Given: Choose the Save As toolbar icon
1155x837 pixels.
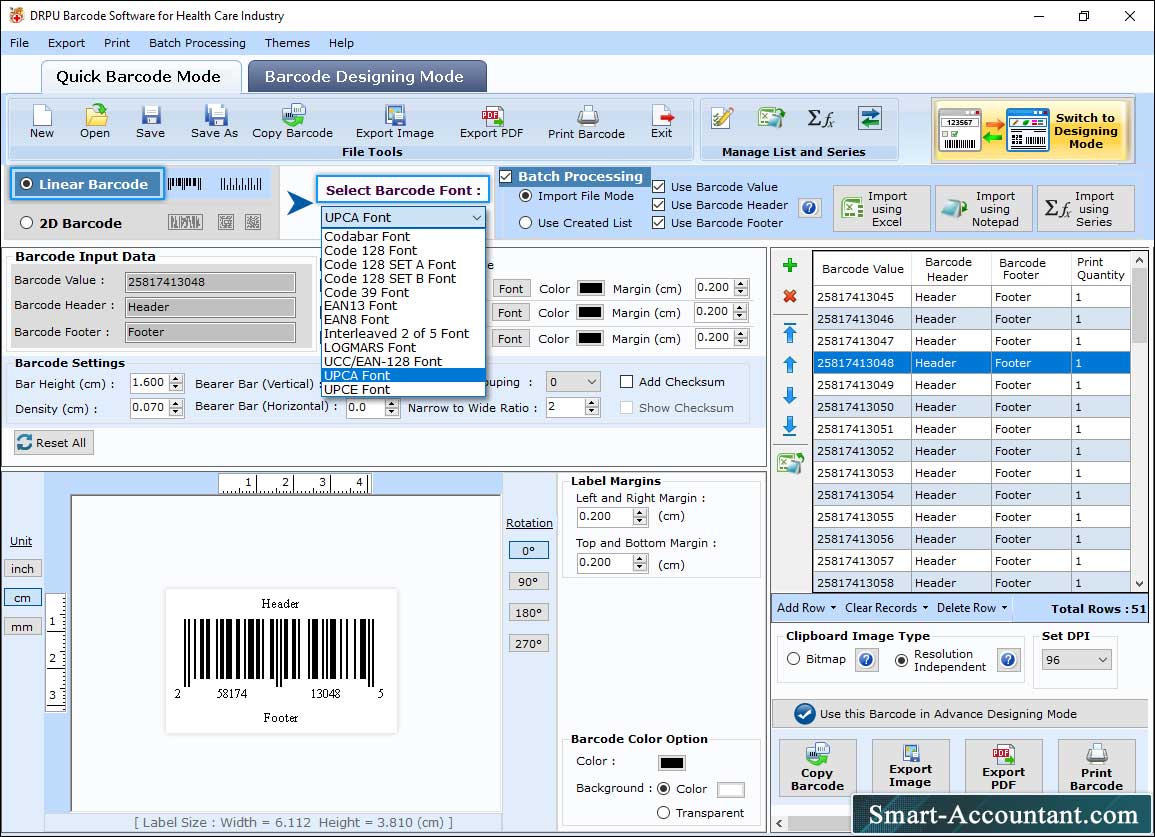Looking at the screenshot, I should [x=214, y=122].
